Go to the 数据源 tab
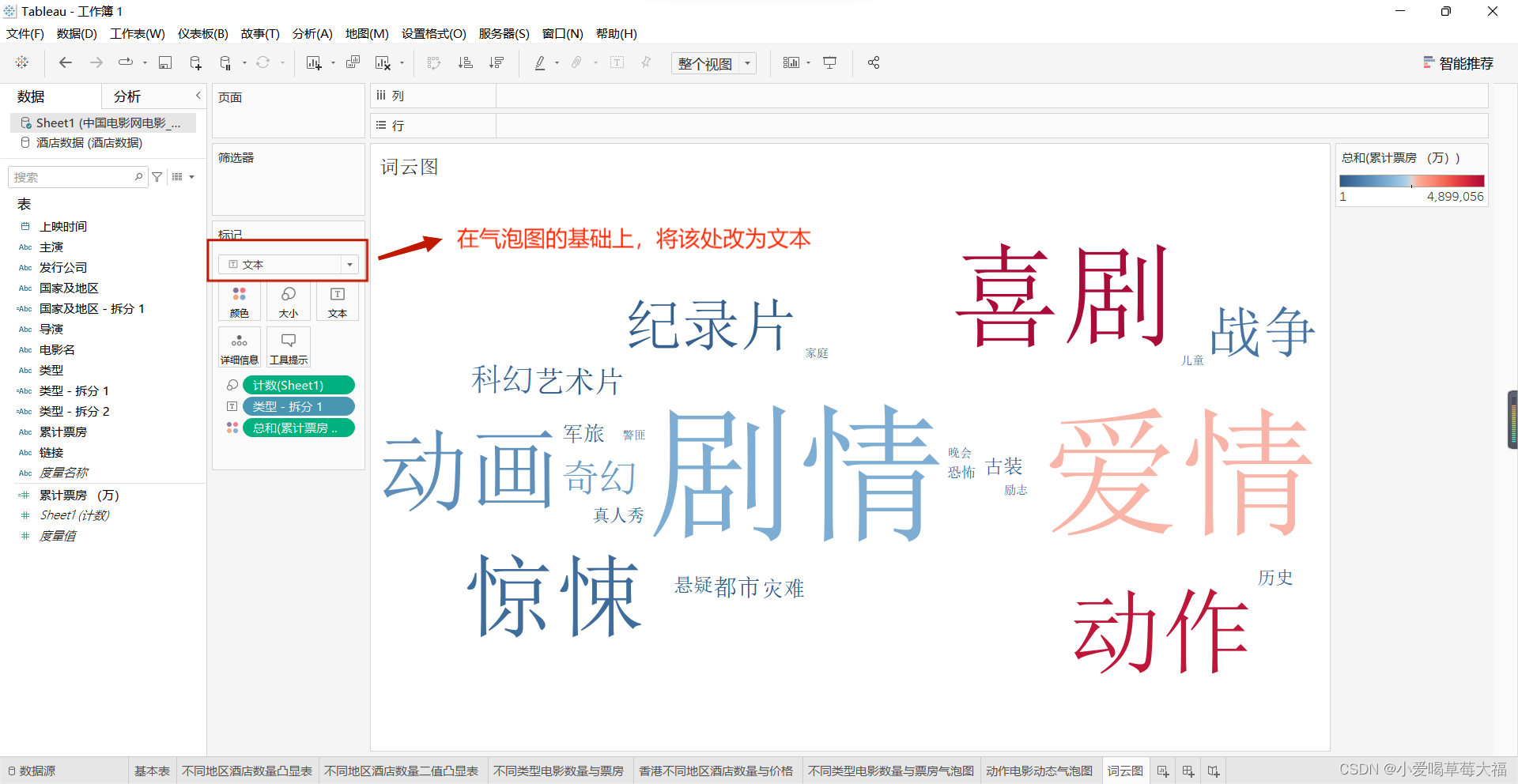This screenshot has height=784, width=1518. [32, 771]
